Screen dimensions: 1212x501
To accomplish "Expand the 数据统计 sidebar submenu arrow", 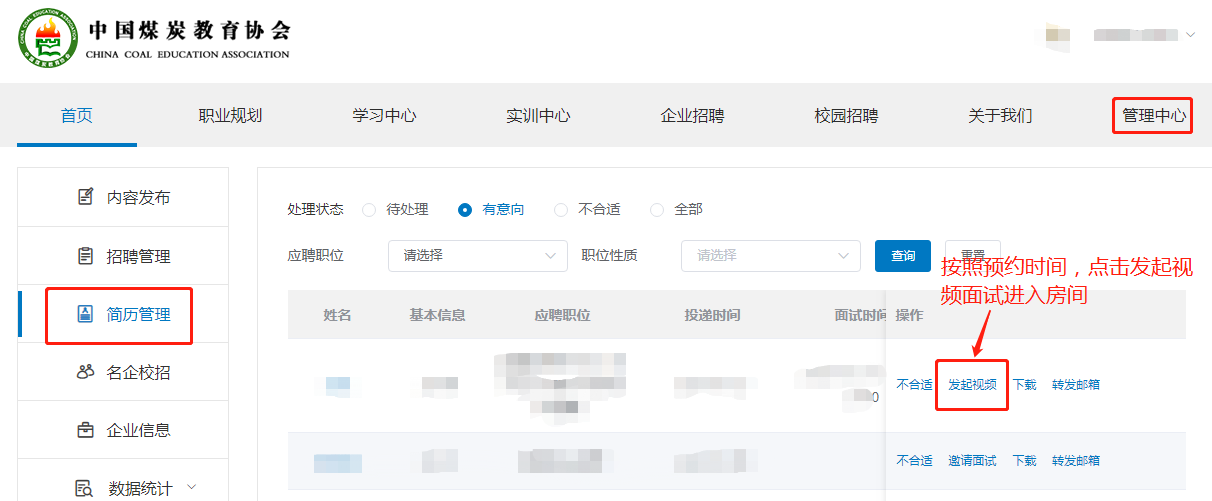I will pos(191,487).
